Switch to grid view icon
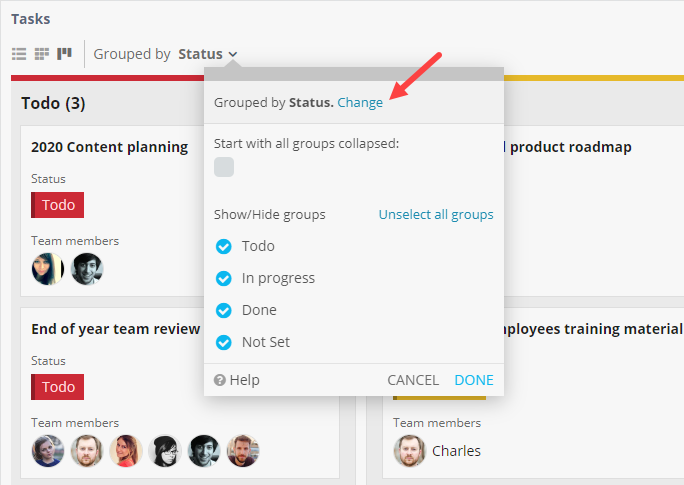Screen dimensions: 684x485 [x=41, y=54]
